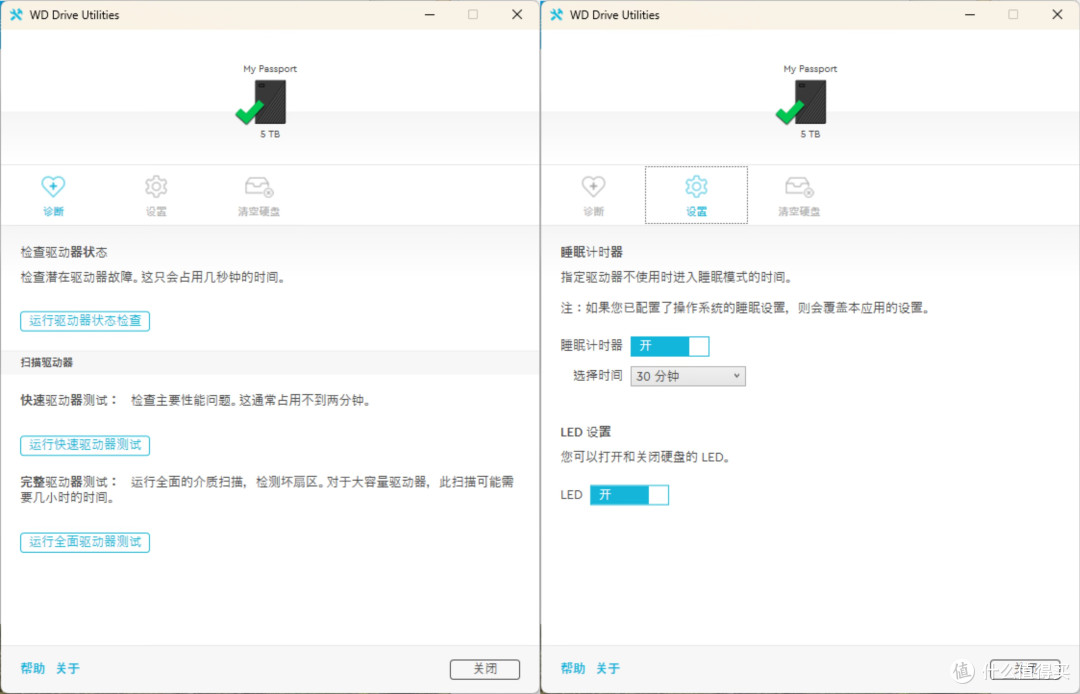Screen dimensions: 1080x694
Task: Open 关于 link in right window
Action: coord(608,669)
